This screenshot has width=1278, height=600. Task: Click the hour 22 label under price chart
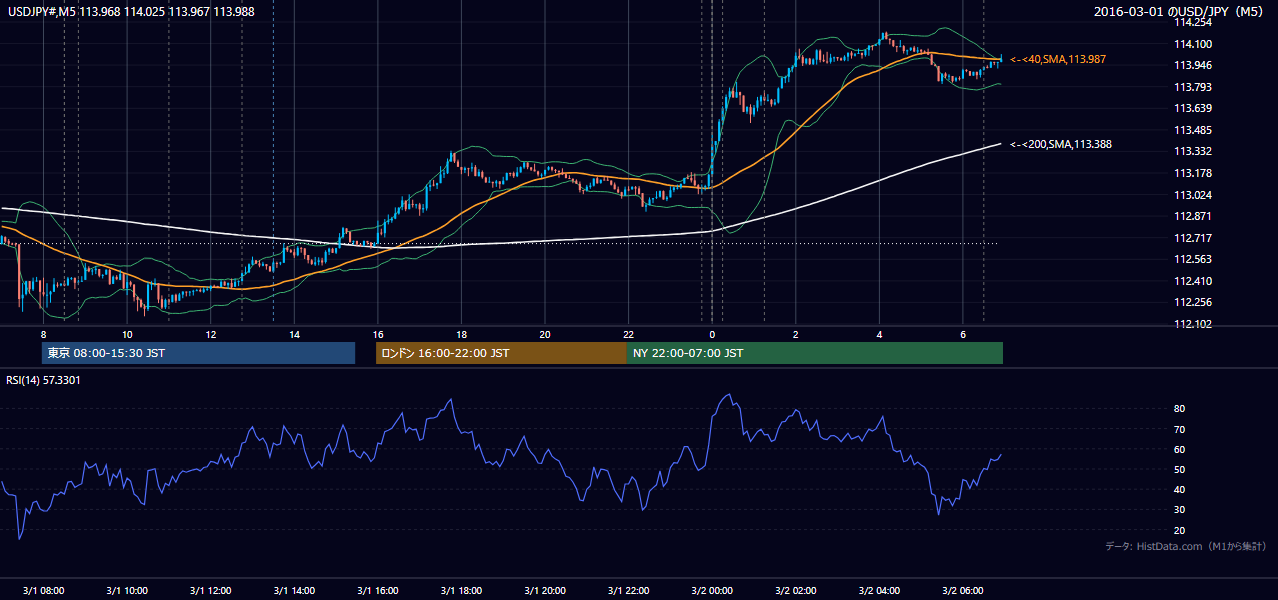(628, 334)
